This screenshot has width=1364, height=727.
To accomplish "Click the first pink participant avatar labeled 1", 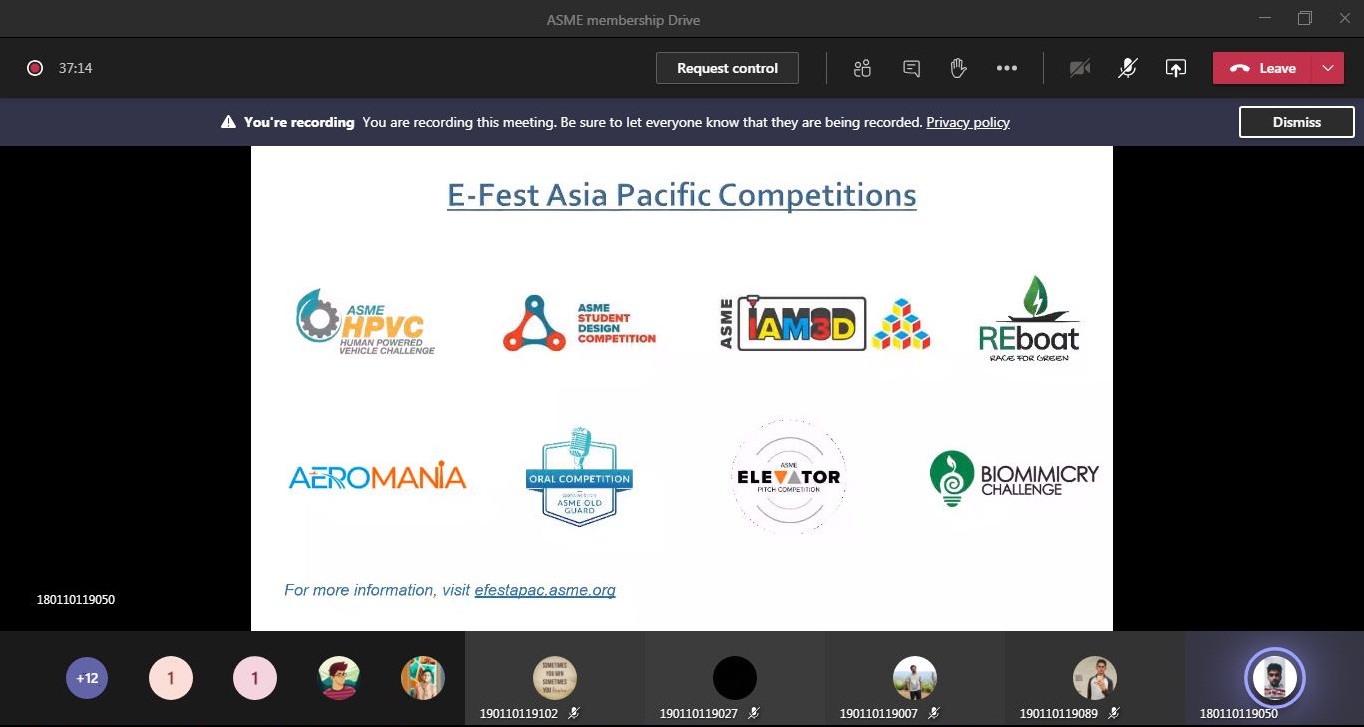I will [x=171, y=678].
